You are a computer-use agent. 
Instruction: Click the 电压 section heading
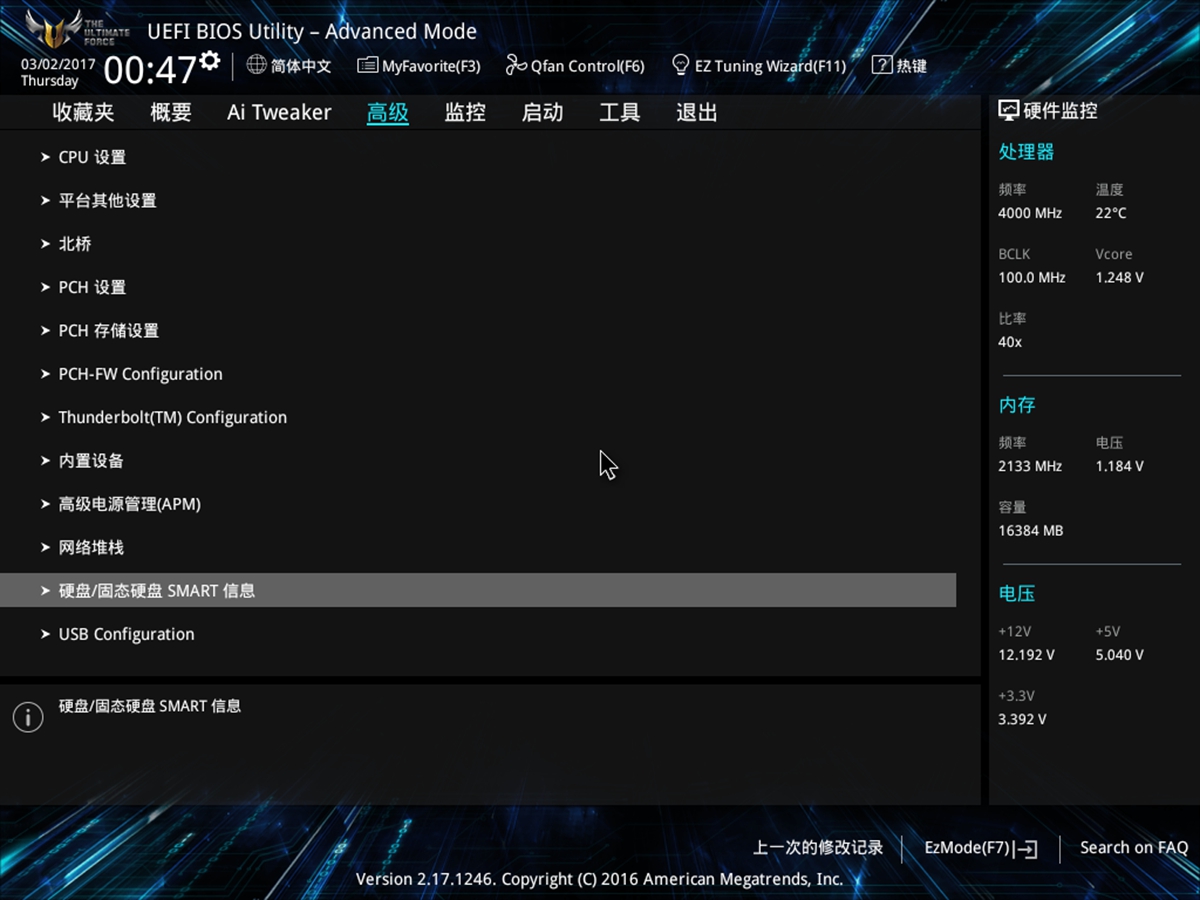pos(1017,593)
